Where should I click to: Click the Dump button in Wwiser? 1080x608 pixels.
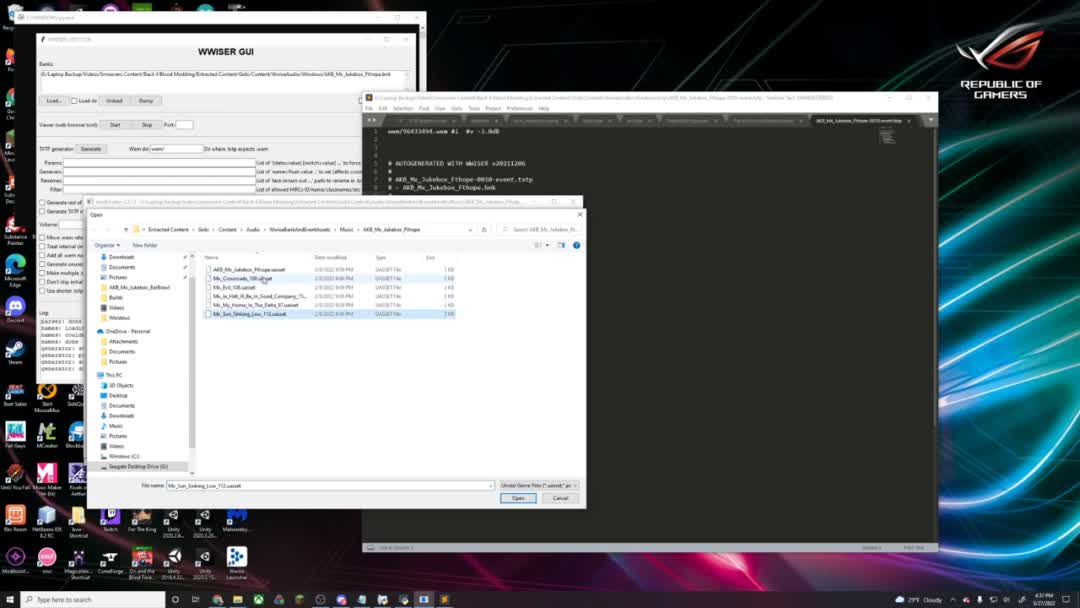coord(146,101)
